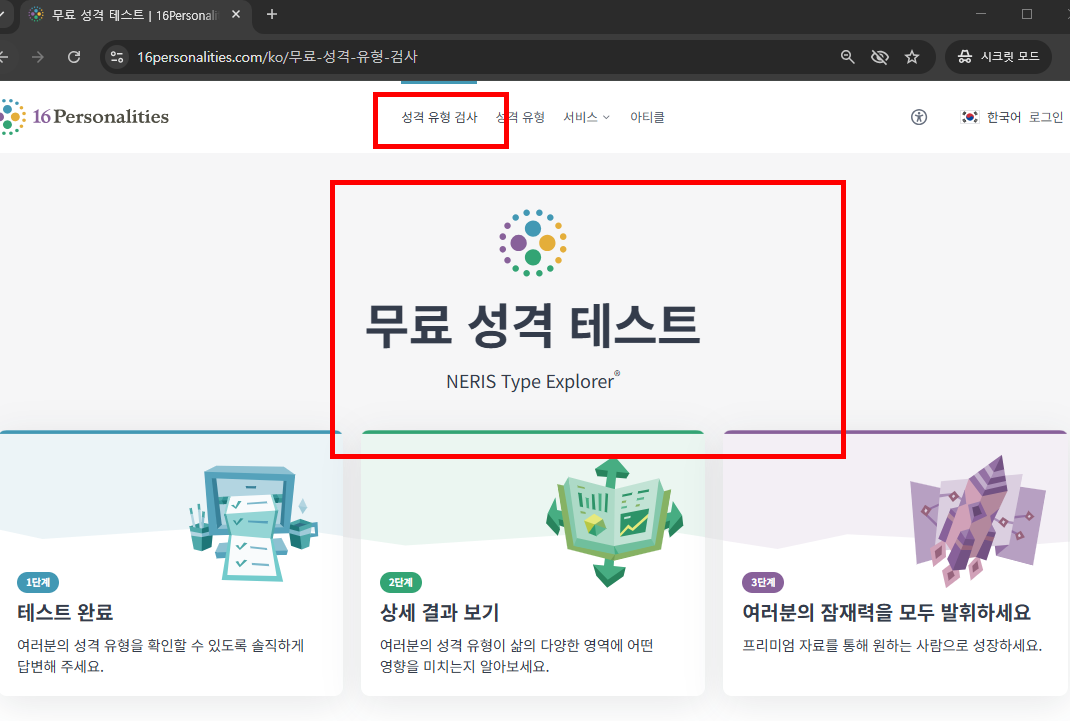Click the 16Personalities home logo

click(x=85, y=116)
